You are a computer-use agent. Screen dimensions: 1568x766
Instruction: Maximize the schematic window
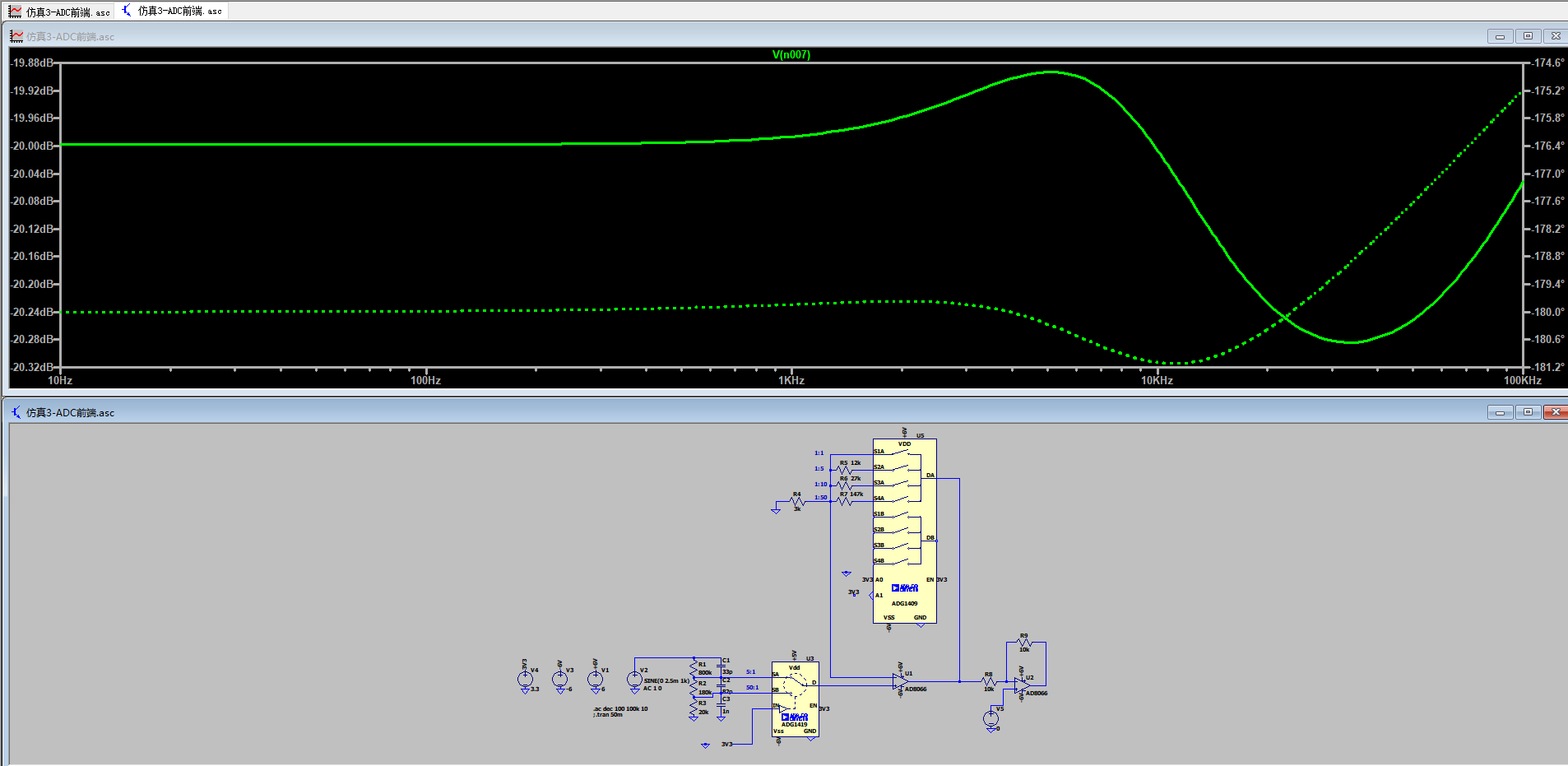coord(1528,412)
